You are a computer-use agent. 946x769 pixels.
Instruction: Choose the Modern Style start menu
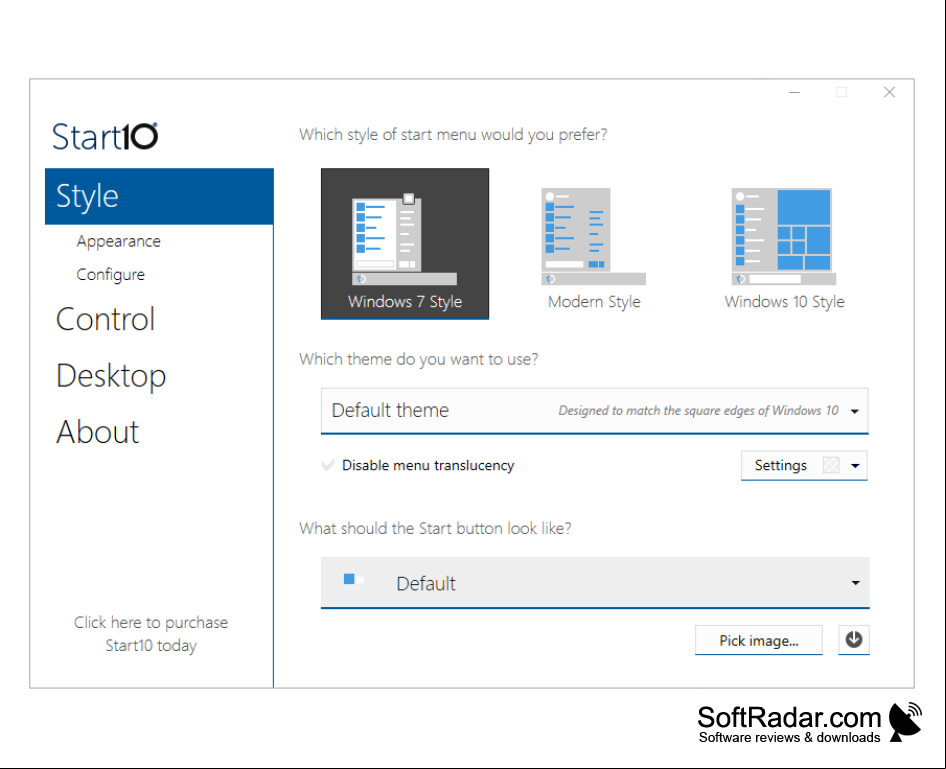[x=594, y=248]
